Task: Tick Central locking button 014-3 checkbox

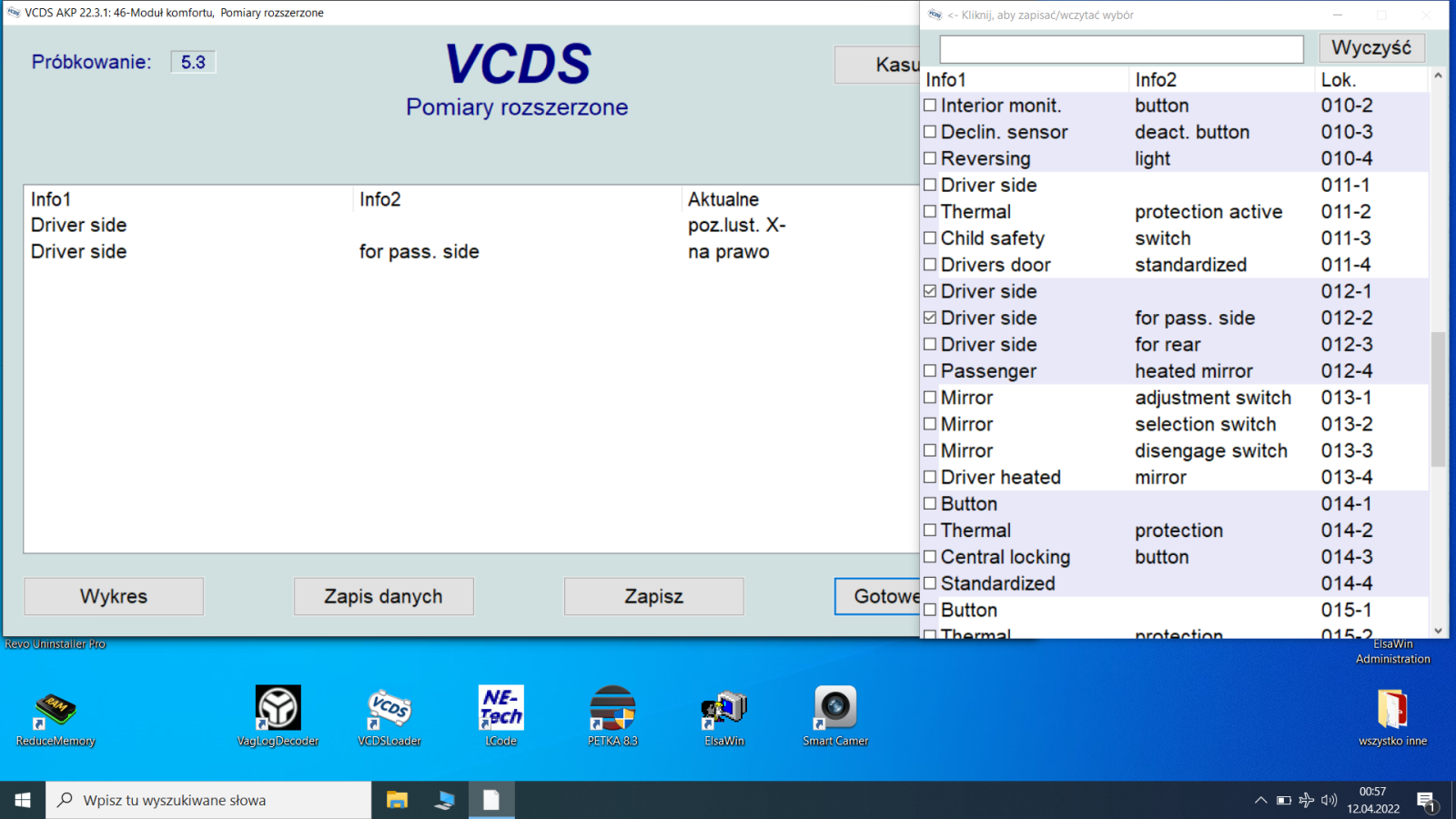Action: click(930, 557)
